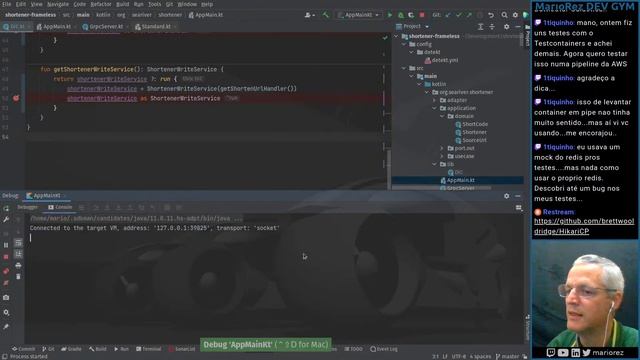The height and width of the screenshot is (360, 640).
Task: Collapse the application package in the Project tree
Action: [x=435, y=108]
